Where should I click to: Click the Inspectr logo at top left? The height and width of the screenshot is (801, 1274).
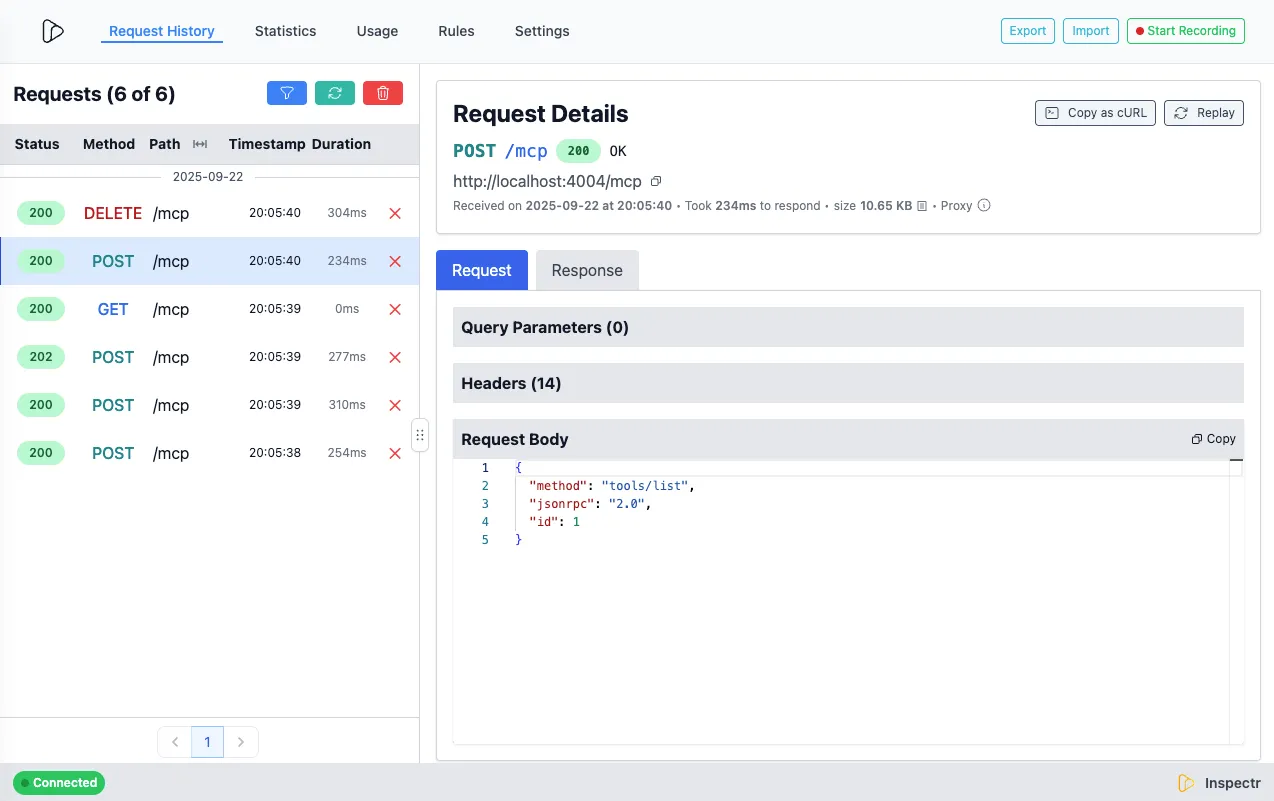click(53, 31)
